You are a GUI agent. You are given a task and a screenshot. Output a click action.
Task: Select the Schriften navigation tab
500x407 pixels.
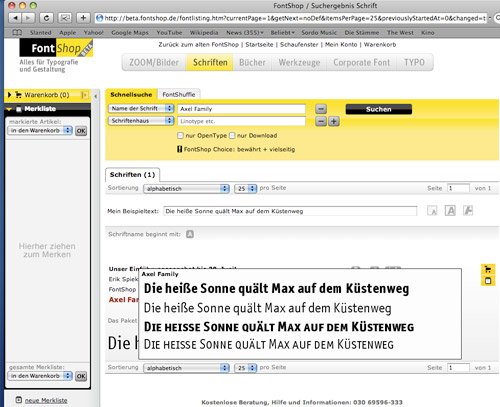210,63
